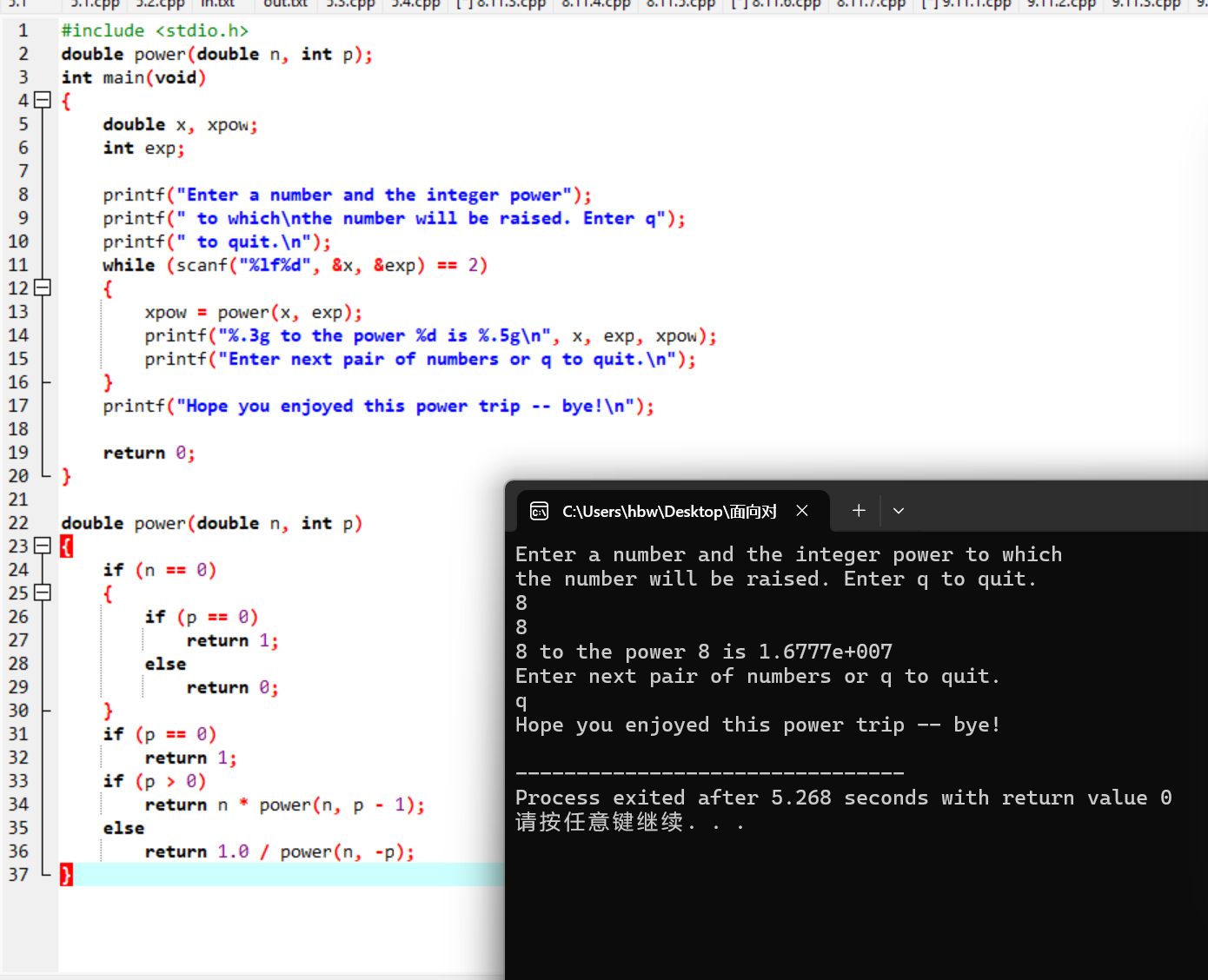Click the console icon on the terminal tab

click(x=539, y=511)
